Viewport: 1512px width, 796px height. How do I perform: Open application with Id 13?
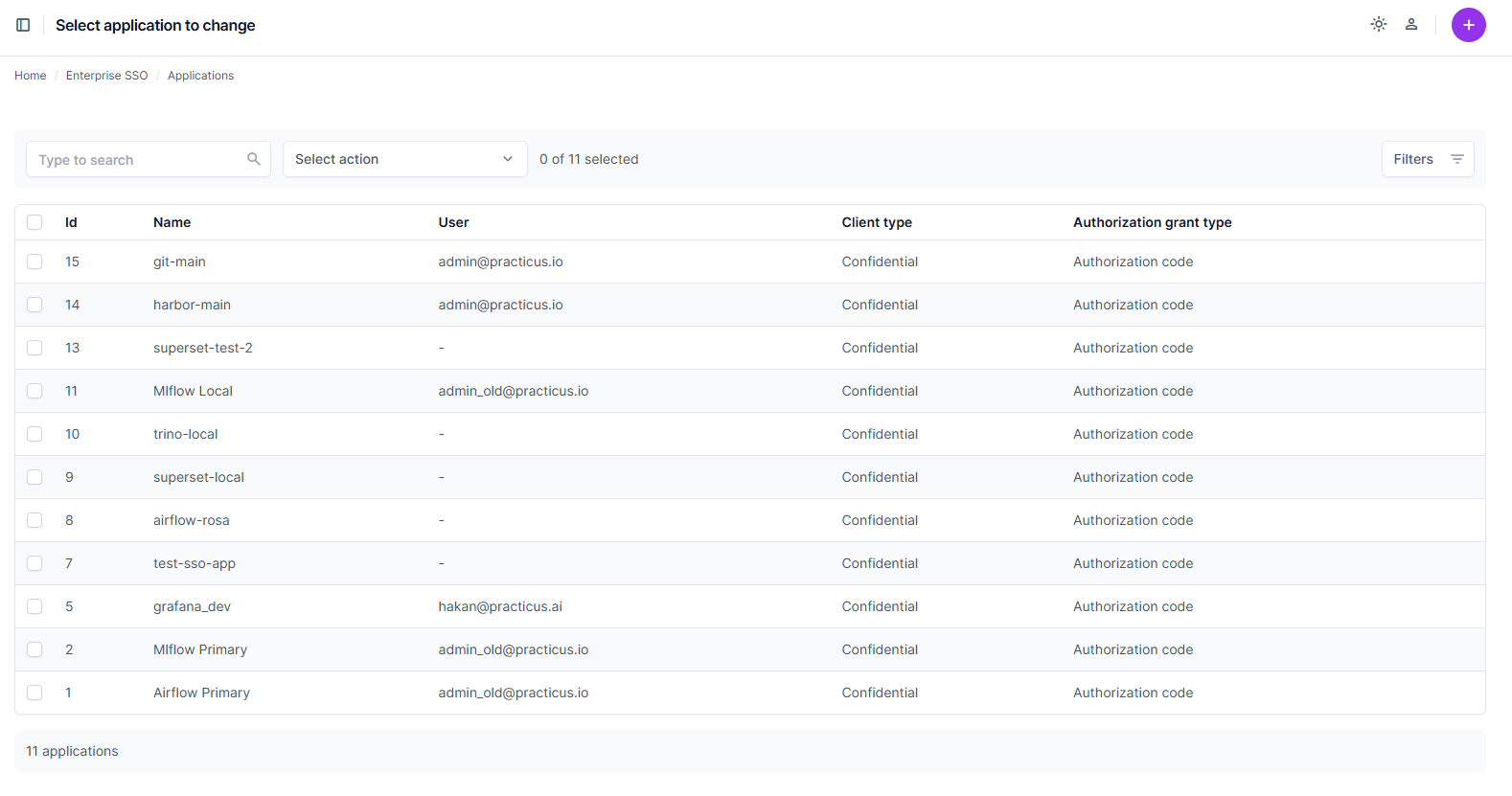73,348
